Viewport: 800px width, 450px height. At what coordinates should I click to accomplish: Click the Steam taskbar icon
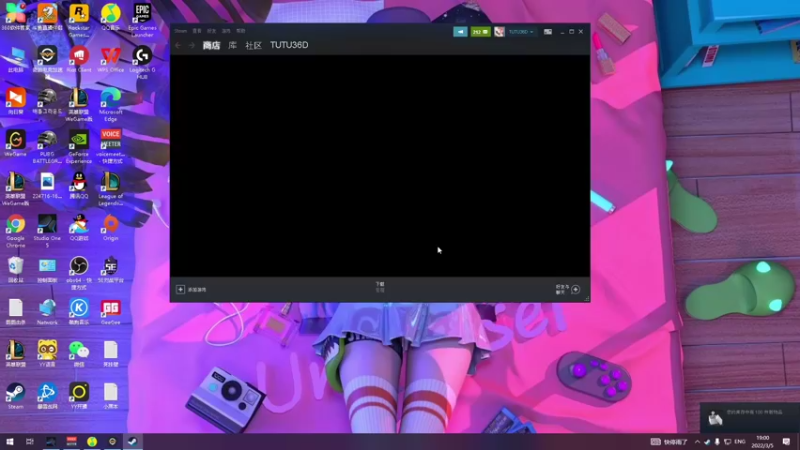(132, 441)
